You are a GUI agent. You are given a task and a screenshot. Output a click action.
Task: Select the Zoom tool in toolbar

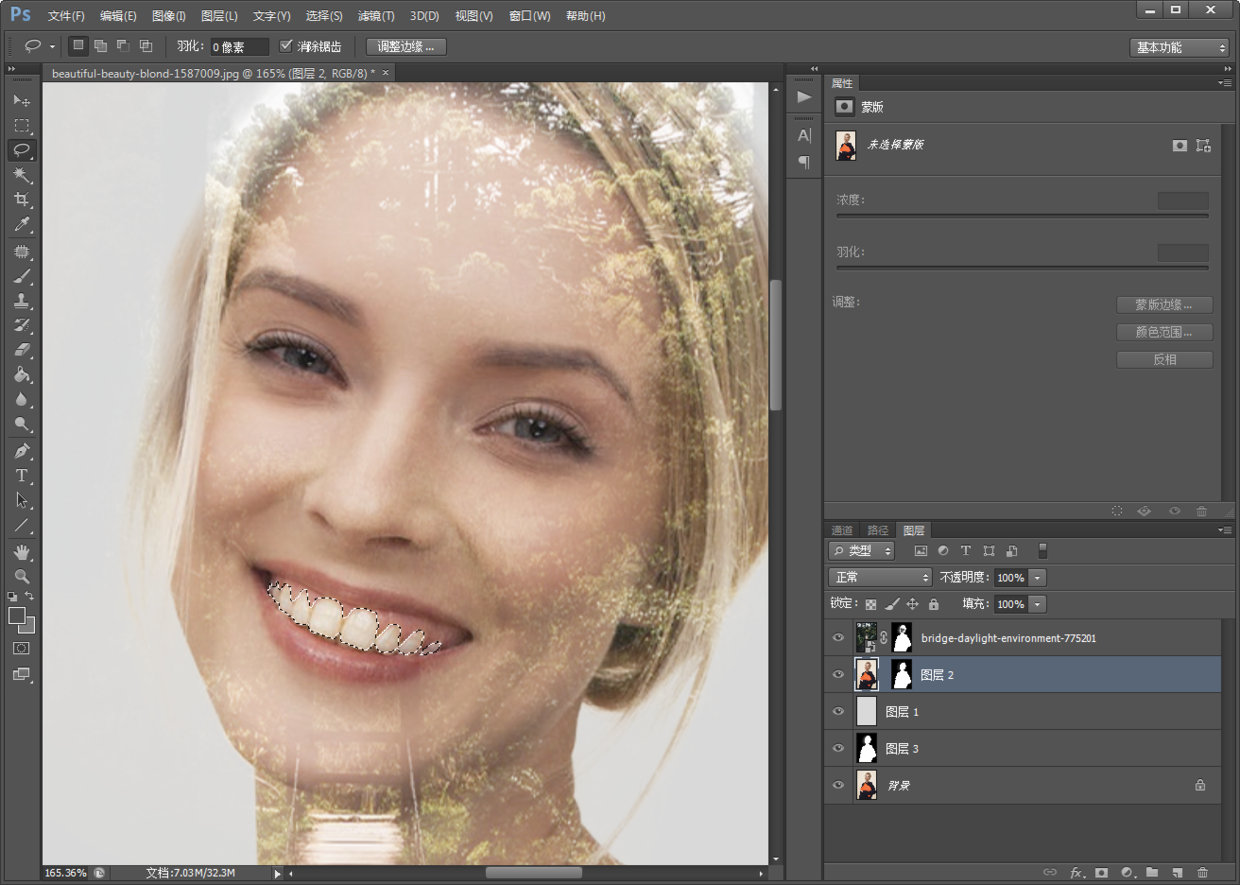point(21,576)
